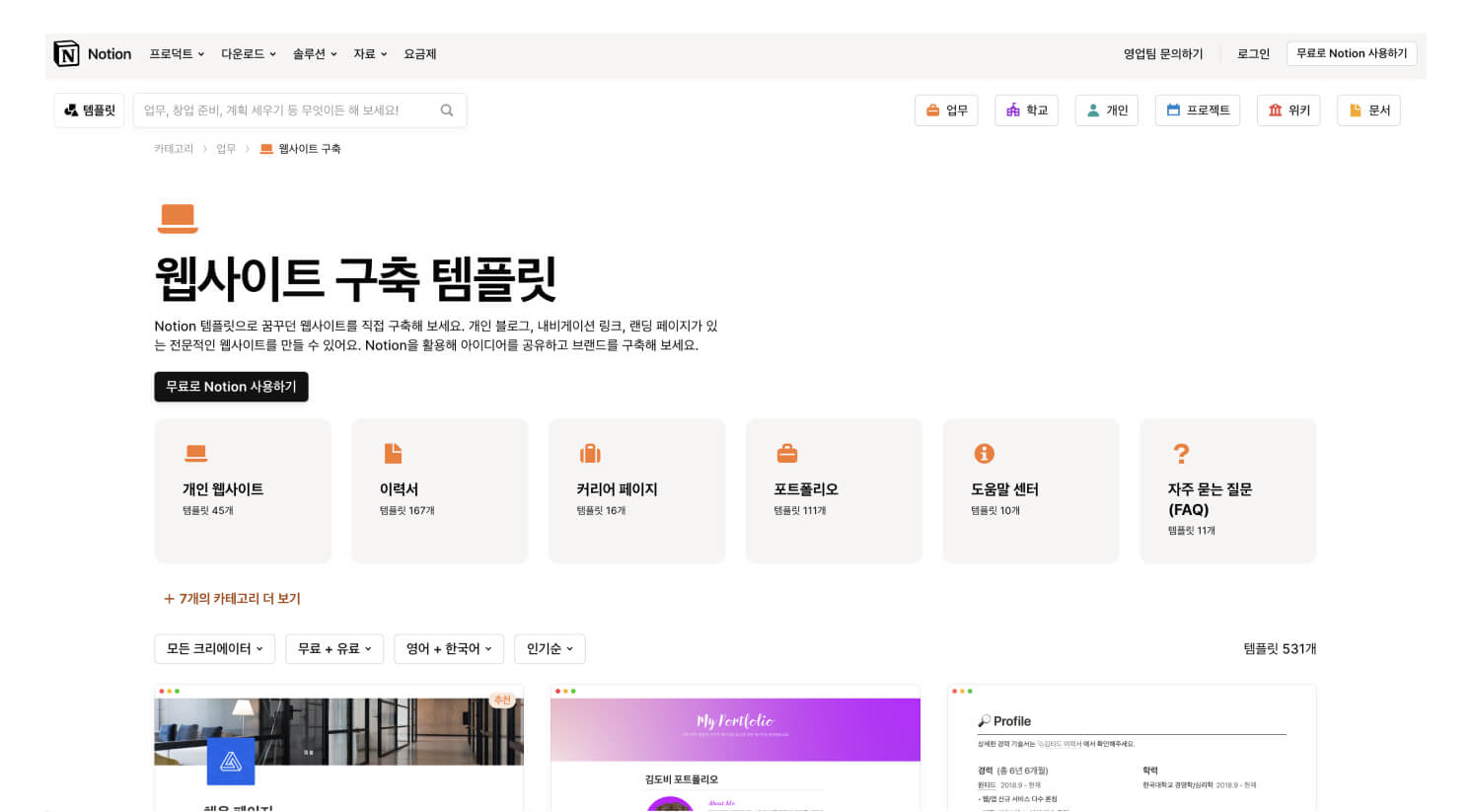The width and height of the screenshot is (1472, 812).
Task: Click the Notion logo icon
Action: click(x=67, y=54)
